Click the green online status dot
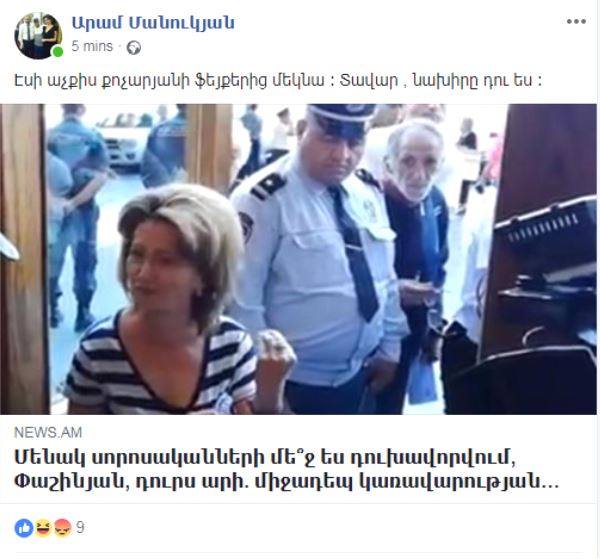 point(57,52)
